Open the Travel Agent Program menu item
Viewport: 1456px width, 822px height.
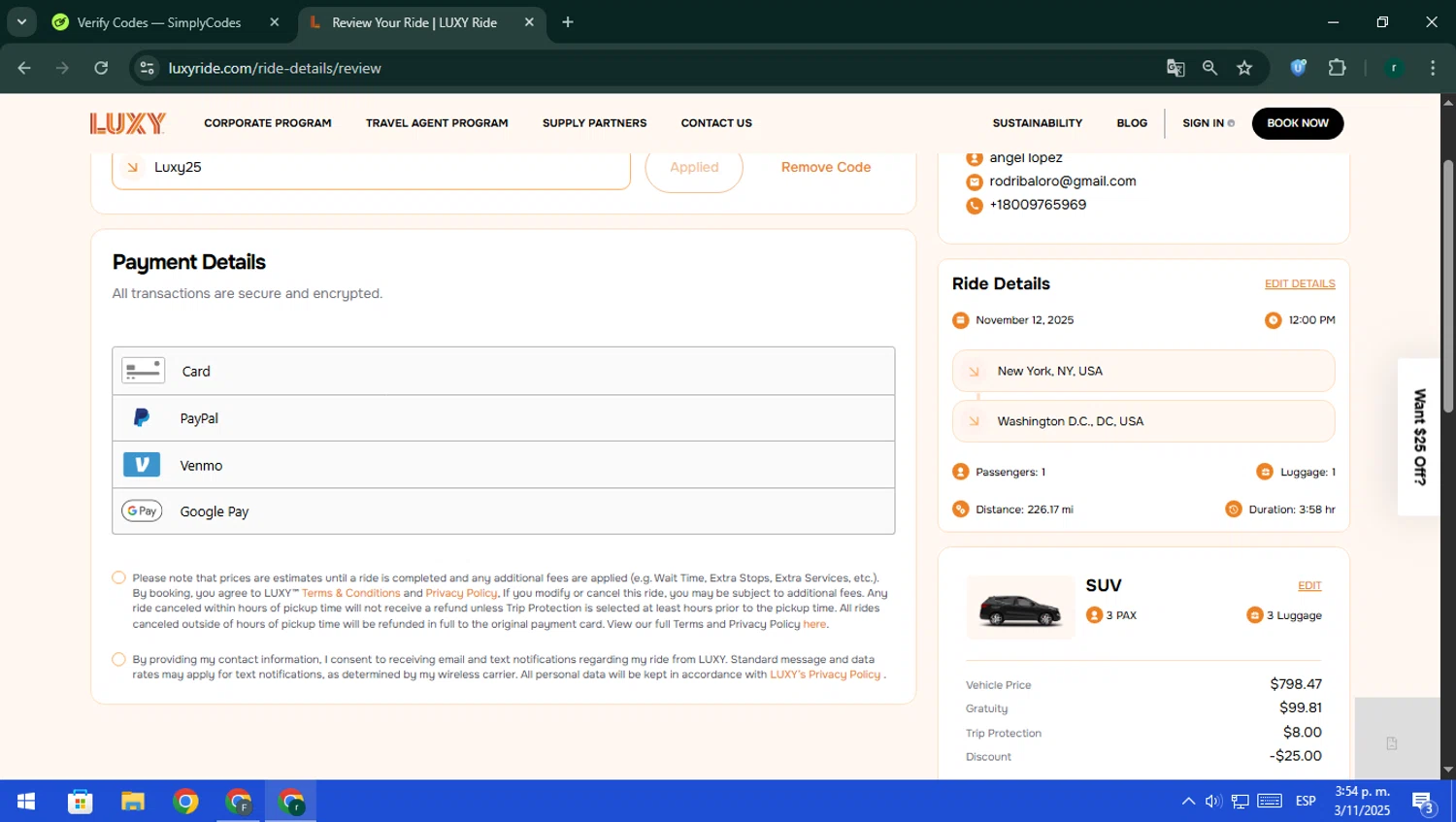pos(437,123)
